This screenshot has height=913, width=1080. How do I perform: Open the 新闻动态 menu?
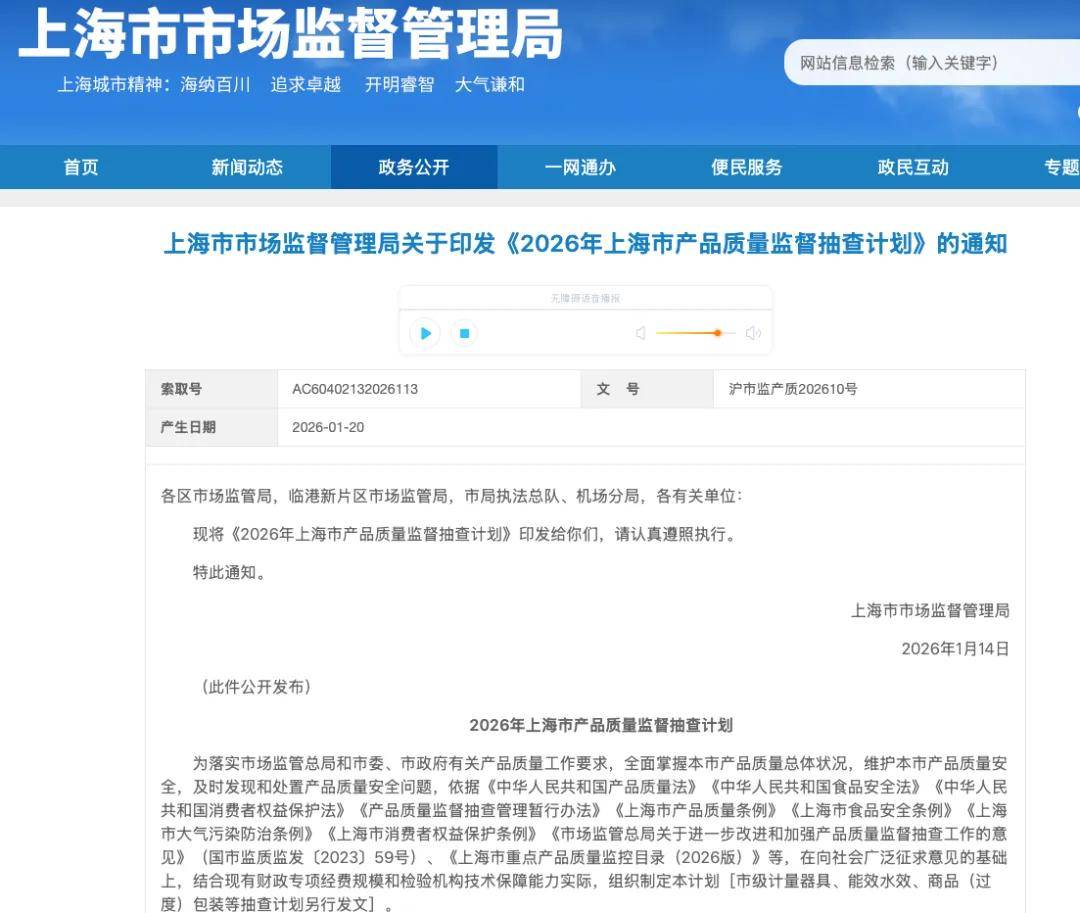248,167
